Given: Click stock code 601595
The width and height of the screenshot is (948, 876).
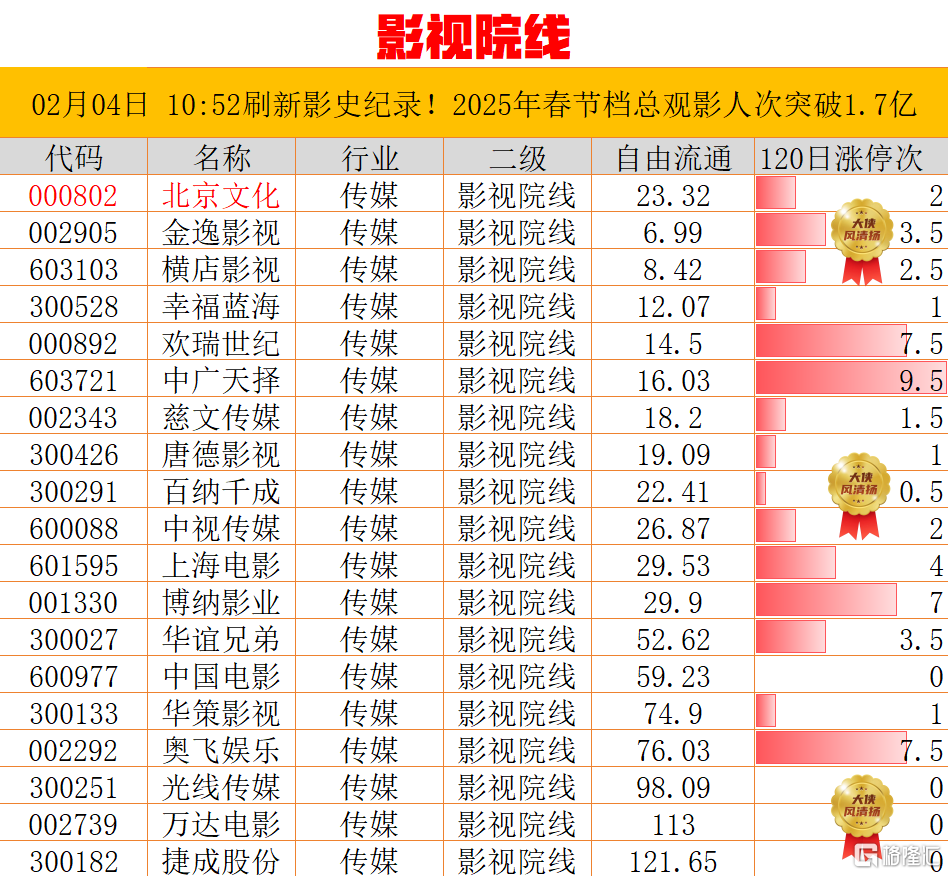Looking at the screenshot, I should pyautogui.click(x=73, y=566).
